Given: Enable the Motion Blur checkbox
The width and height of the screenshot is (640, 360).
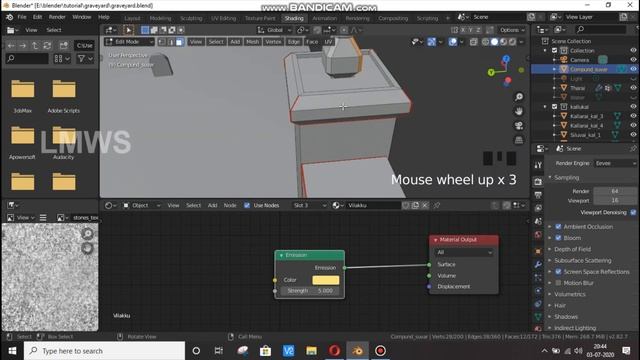Looking at the screenshot, I should click(558, 282).
